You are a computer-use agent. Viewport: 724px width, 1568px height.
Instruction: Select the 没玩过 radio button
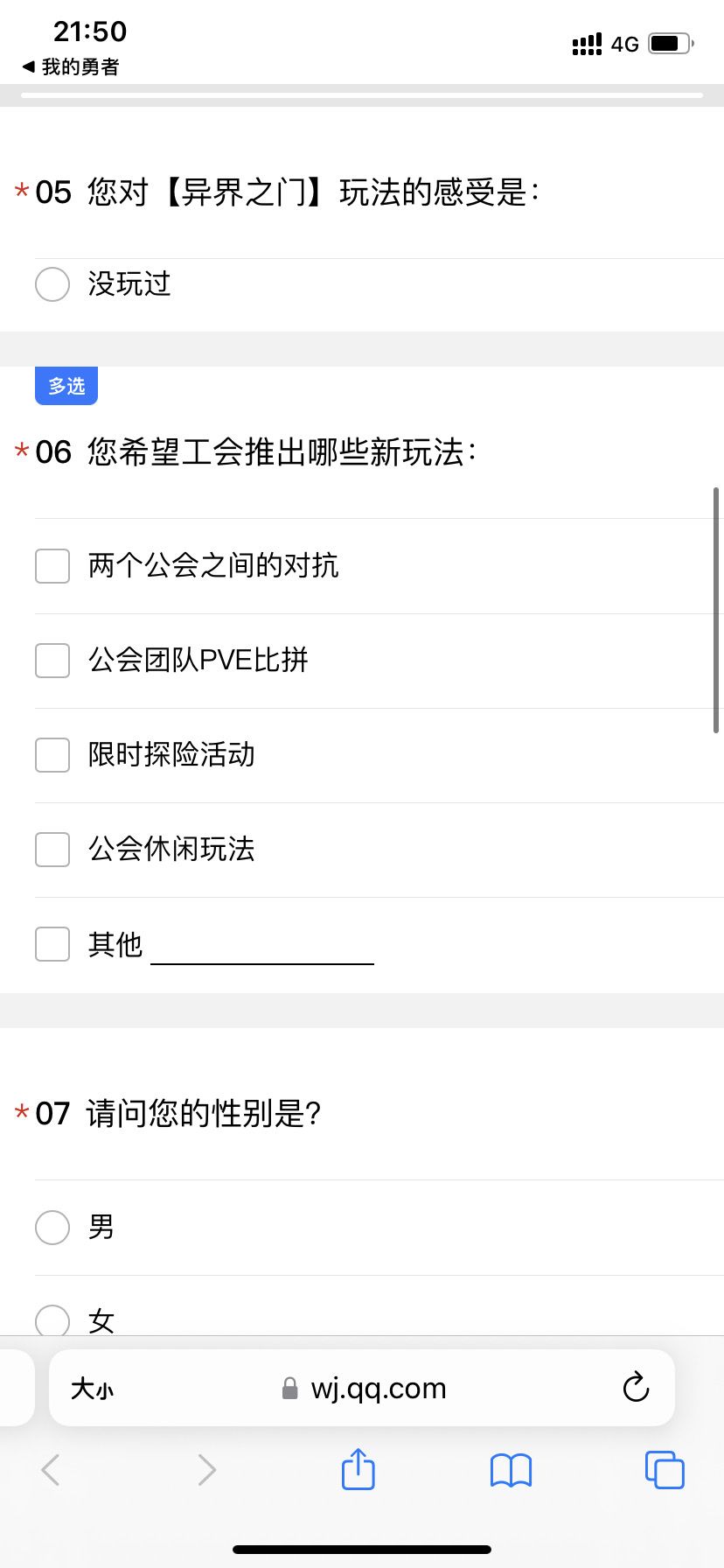(52, 284)
